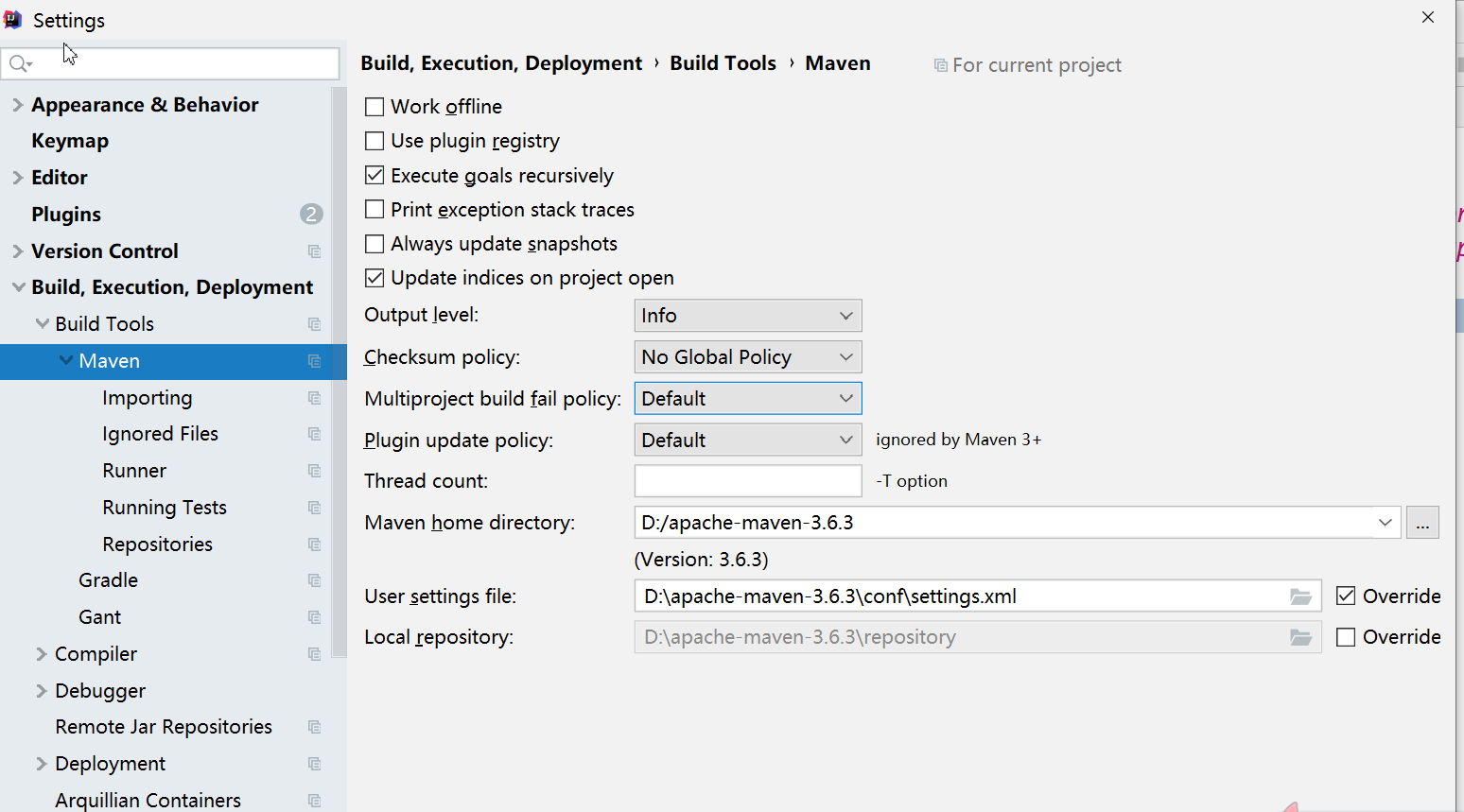Enable the Work offline checkbox
Viewport: 1464px width, 812px height.
(x=375, y=107)
